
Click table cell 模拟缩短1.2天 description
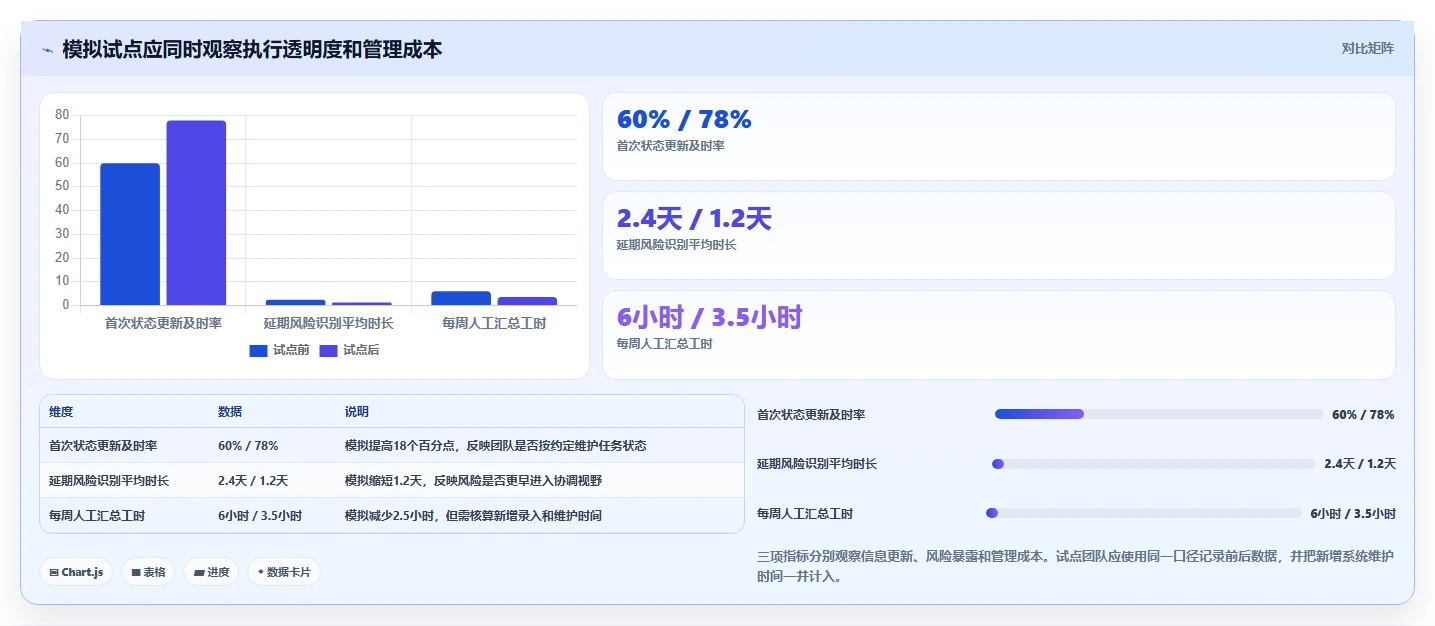[473, 480]
